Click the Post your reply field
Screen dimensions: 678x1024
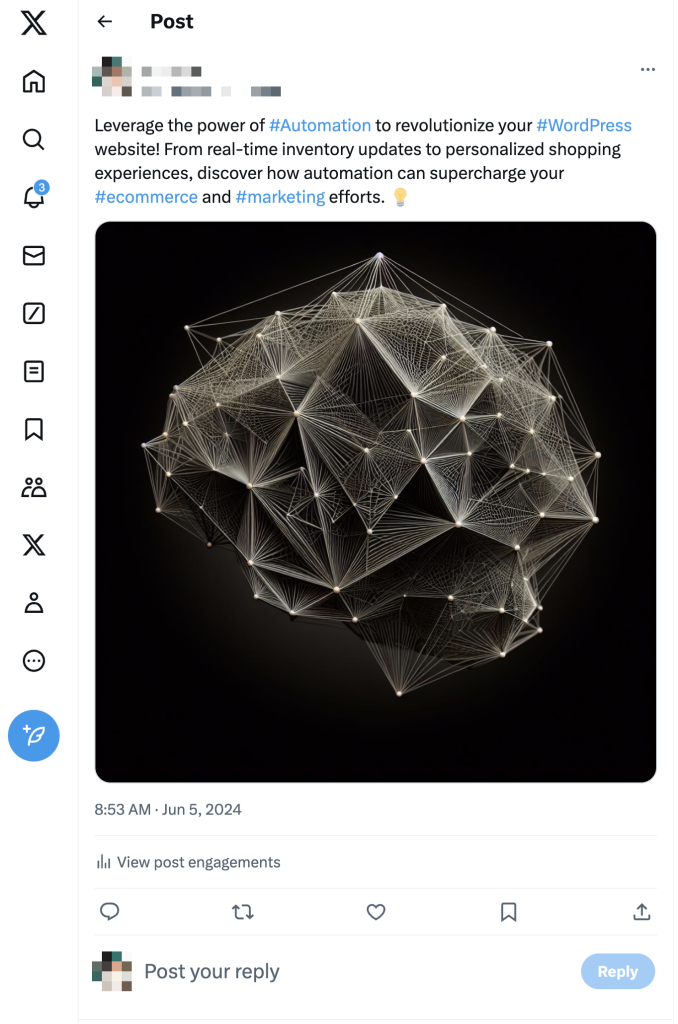(211, 971)
